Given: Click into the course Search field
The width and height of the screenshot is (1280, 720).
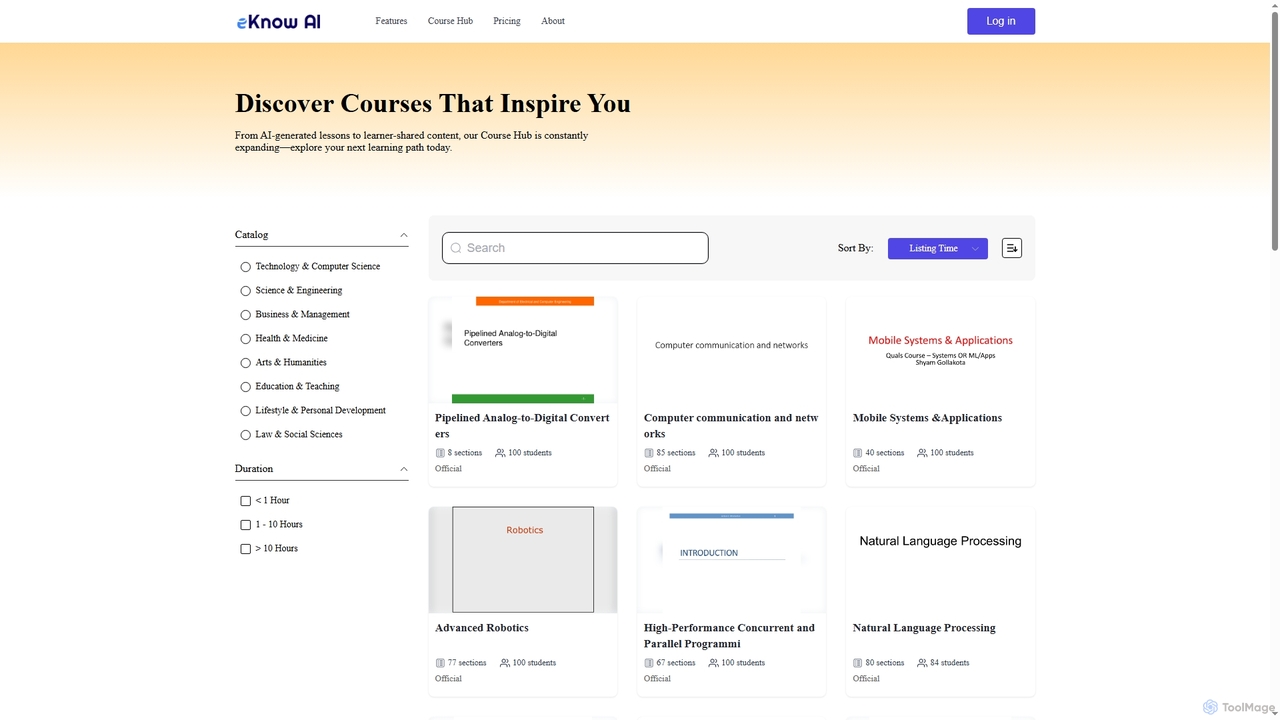Looking at the screenshot, I should pyautogui.click(x=575, y=248).
